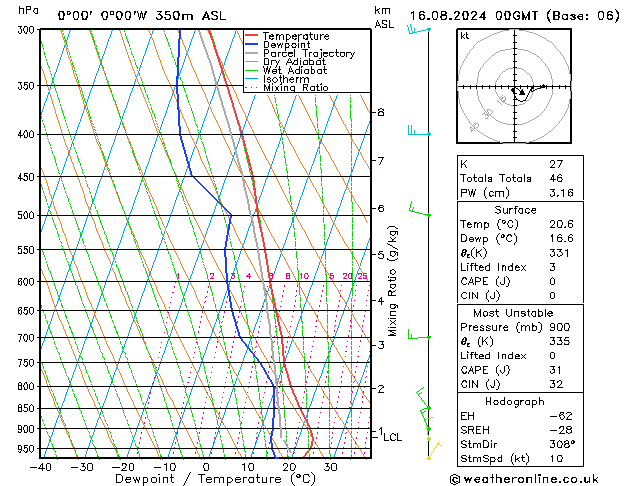629x486 pixels.
Task: Click the yellow surface wind barb
Action: click(434, 450)
